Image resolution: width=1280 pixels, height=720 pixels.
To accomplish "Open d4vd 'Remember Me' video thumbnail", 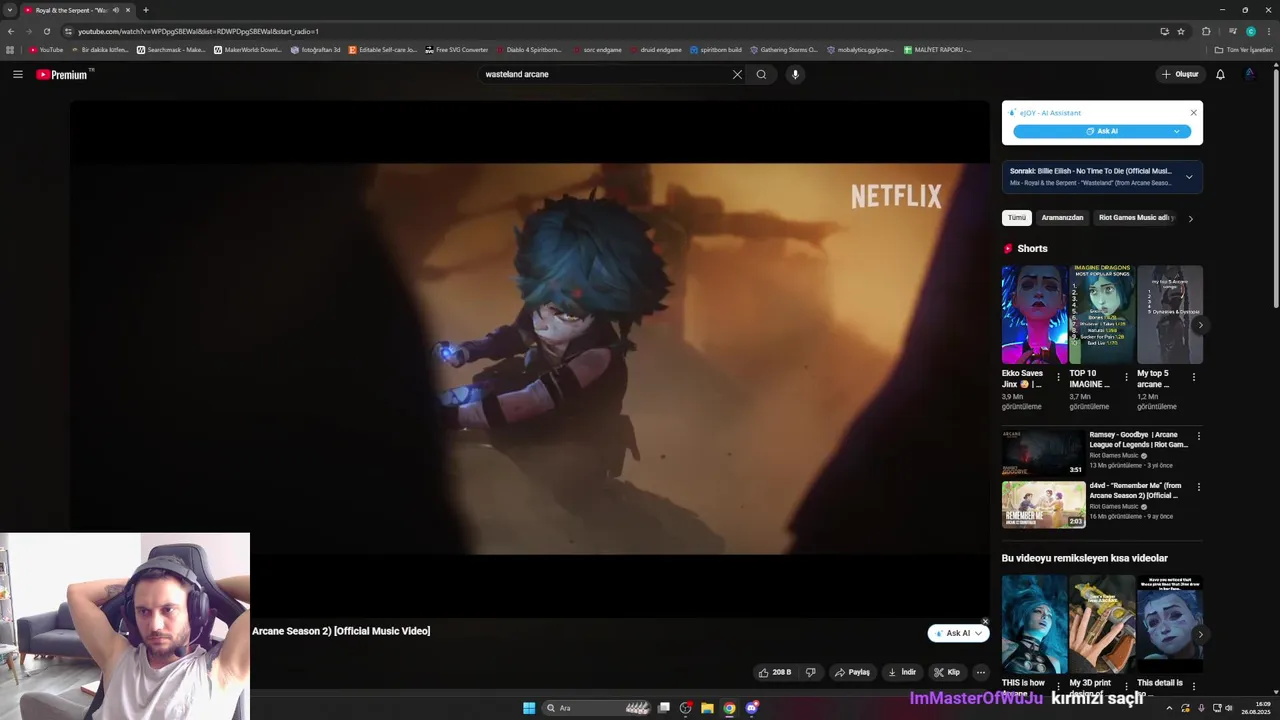I will (x=1044, y=504).
